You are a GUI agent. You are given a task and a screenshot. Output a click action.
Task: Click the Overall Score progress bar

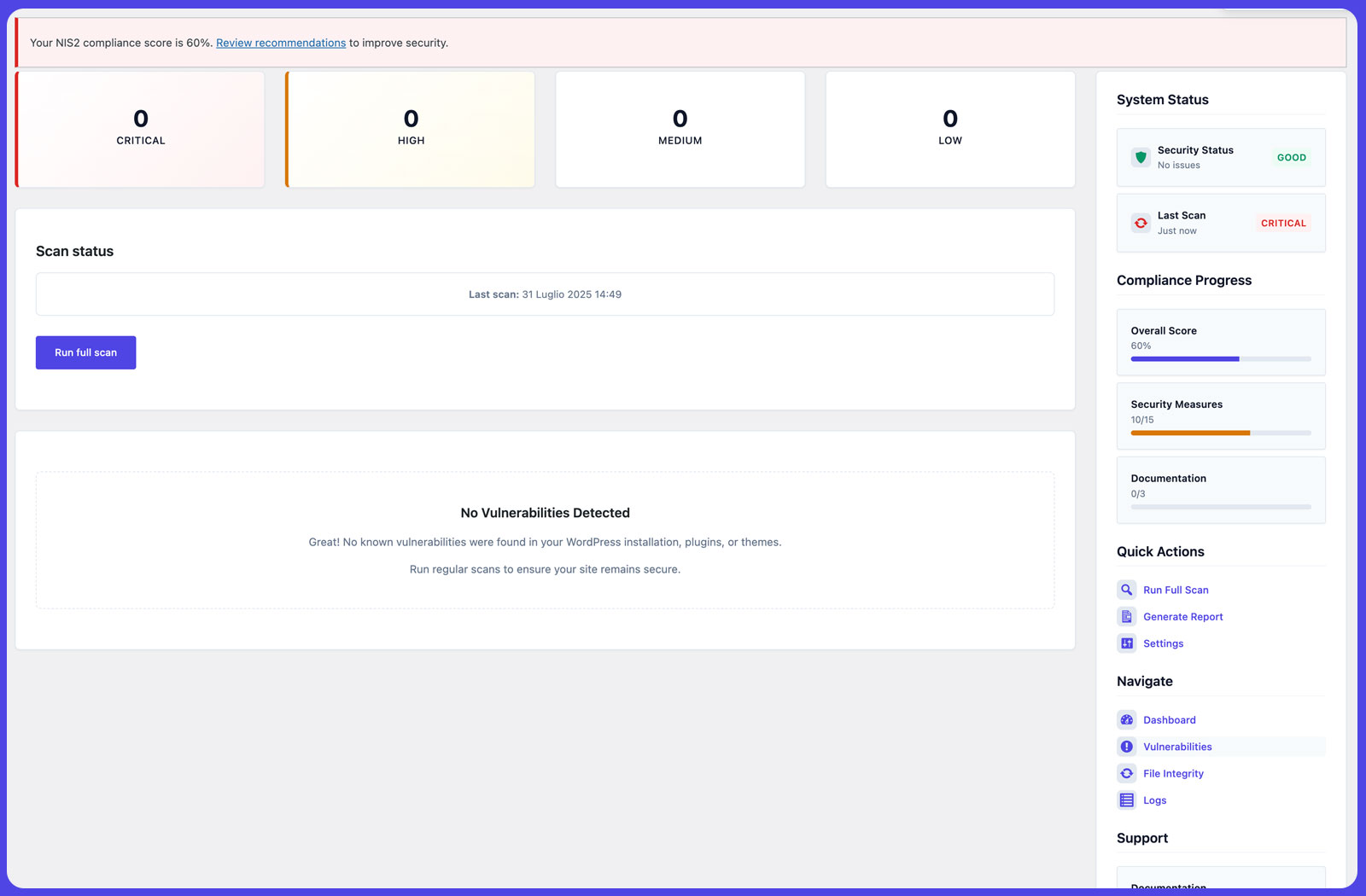(x=1219, y=358)
